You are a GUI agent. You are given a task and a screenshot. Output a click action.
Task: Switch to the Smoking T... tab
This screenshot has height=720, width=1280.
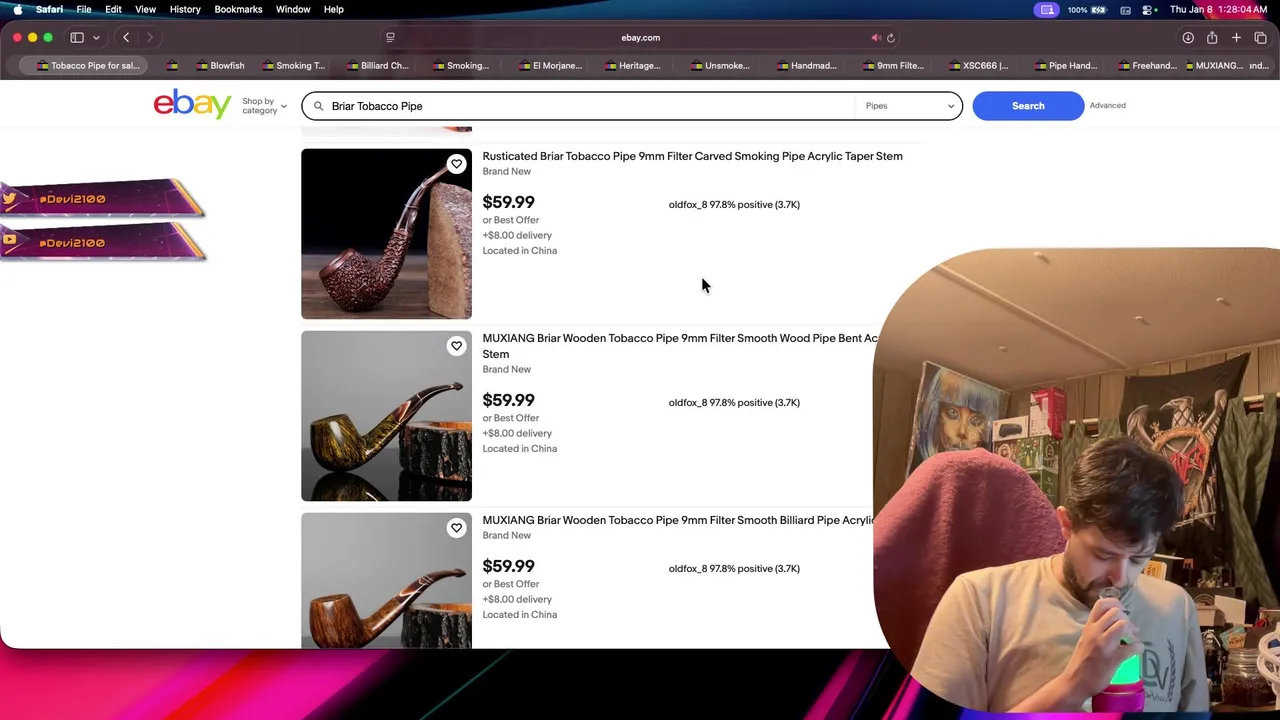[294, 66]
